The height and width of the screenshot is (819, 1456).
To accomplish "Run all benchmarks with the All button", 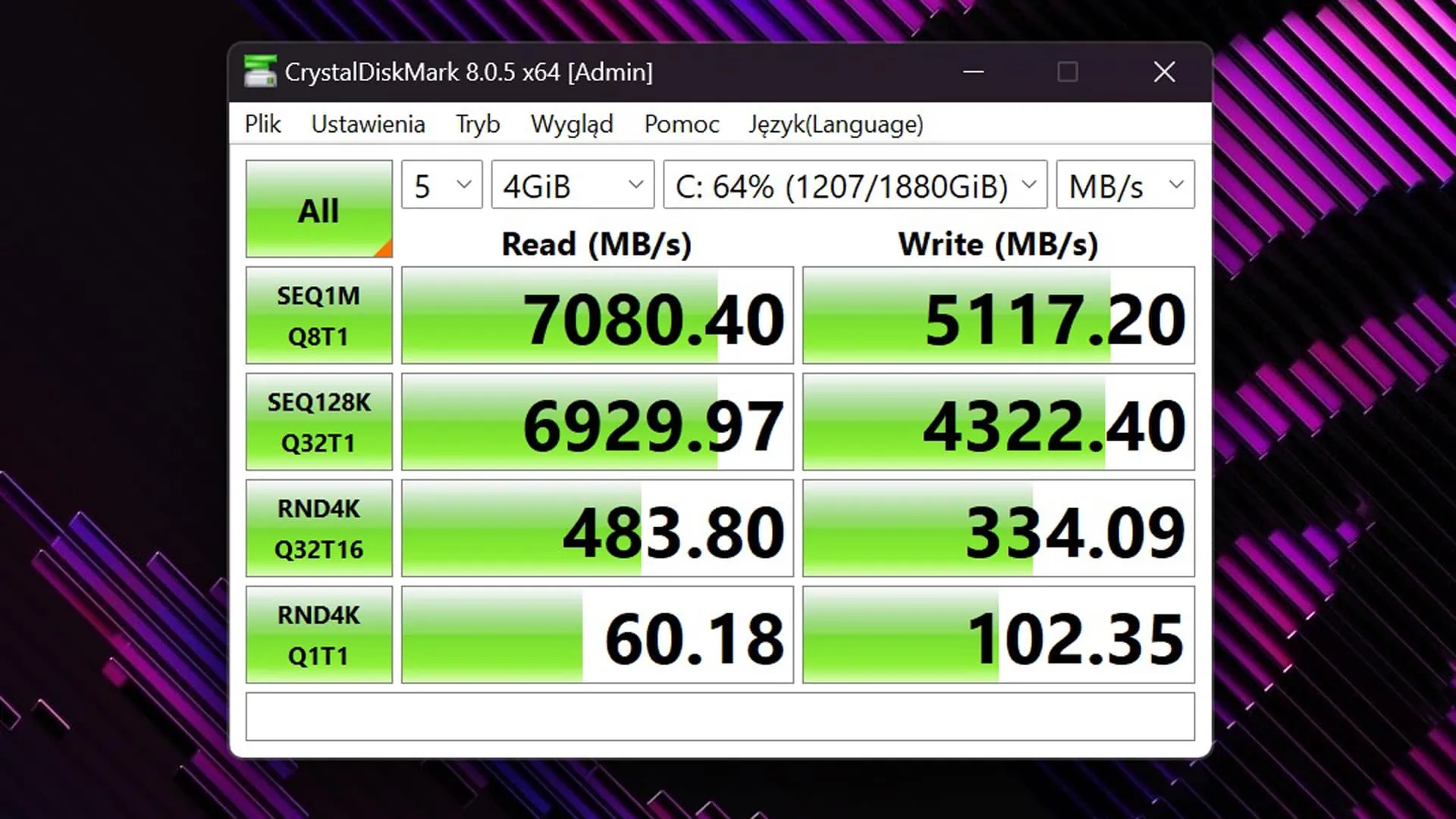I will [318, 209].
